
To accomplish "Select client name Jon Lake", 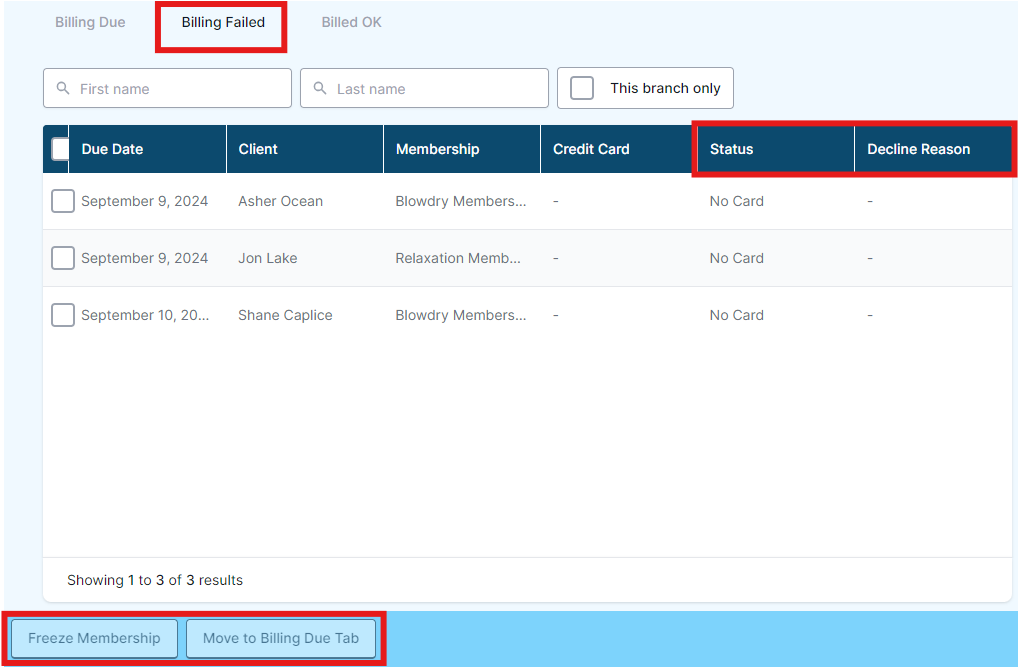I will [x=267, y=258].
